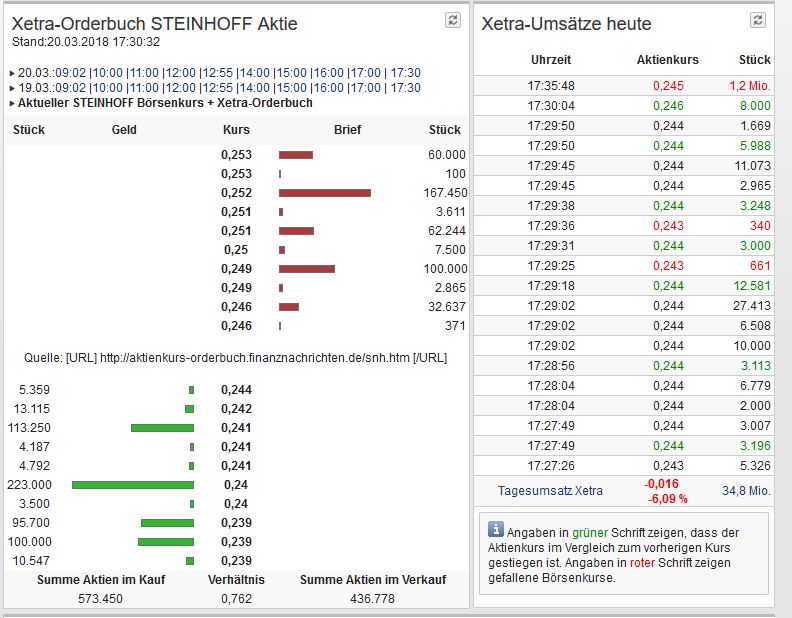
Task: Expand the 19.03. arrow marker
Action: tap(11, 88)
